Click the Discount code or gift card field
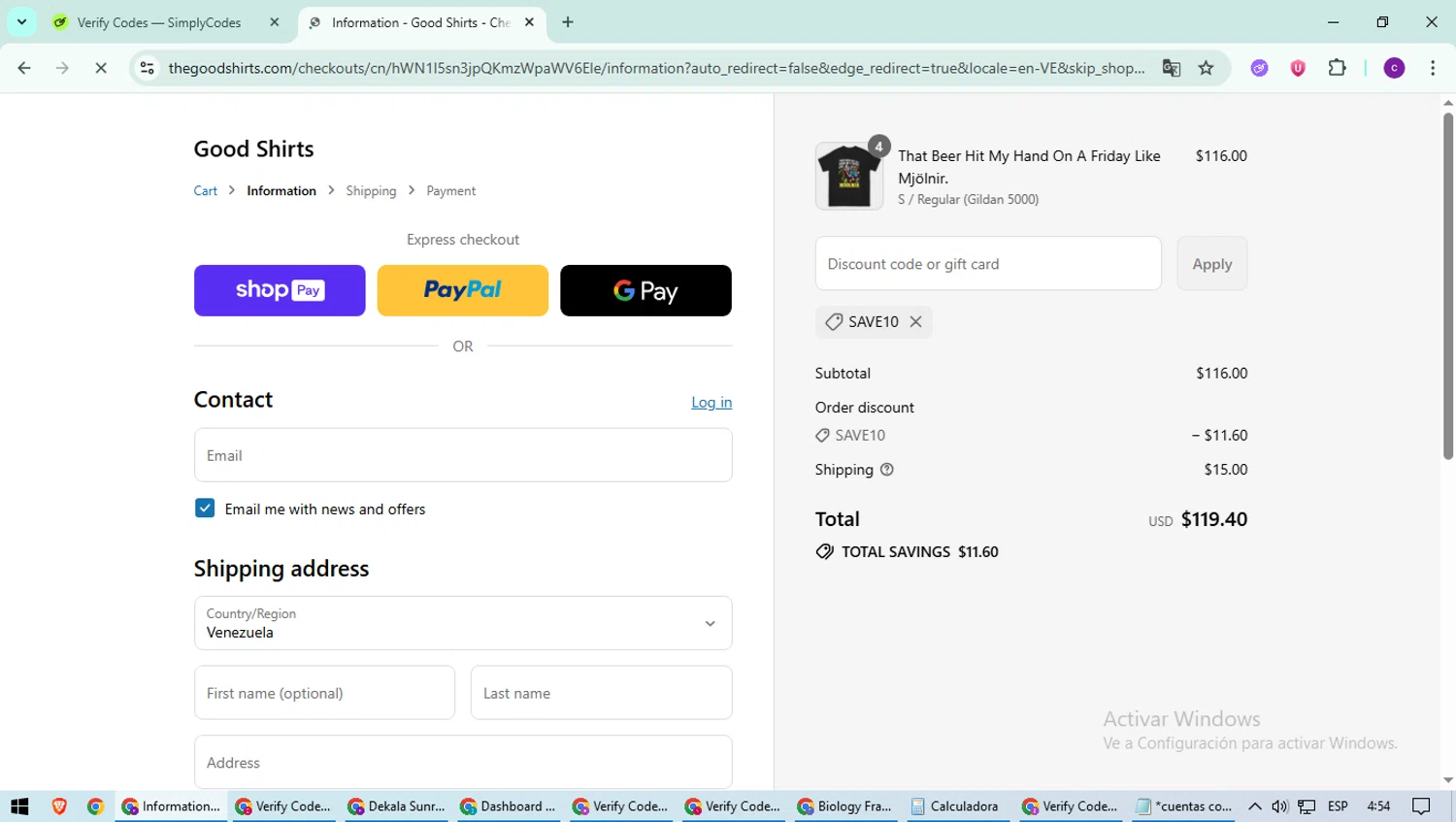1456x822 pixels. 988,264
